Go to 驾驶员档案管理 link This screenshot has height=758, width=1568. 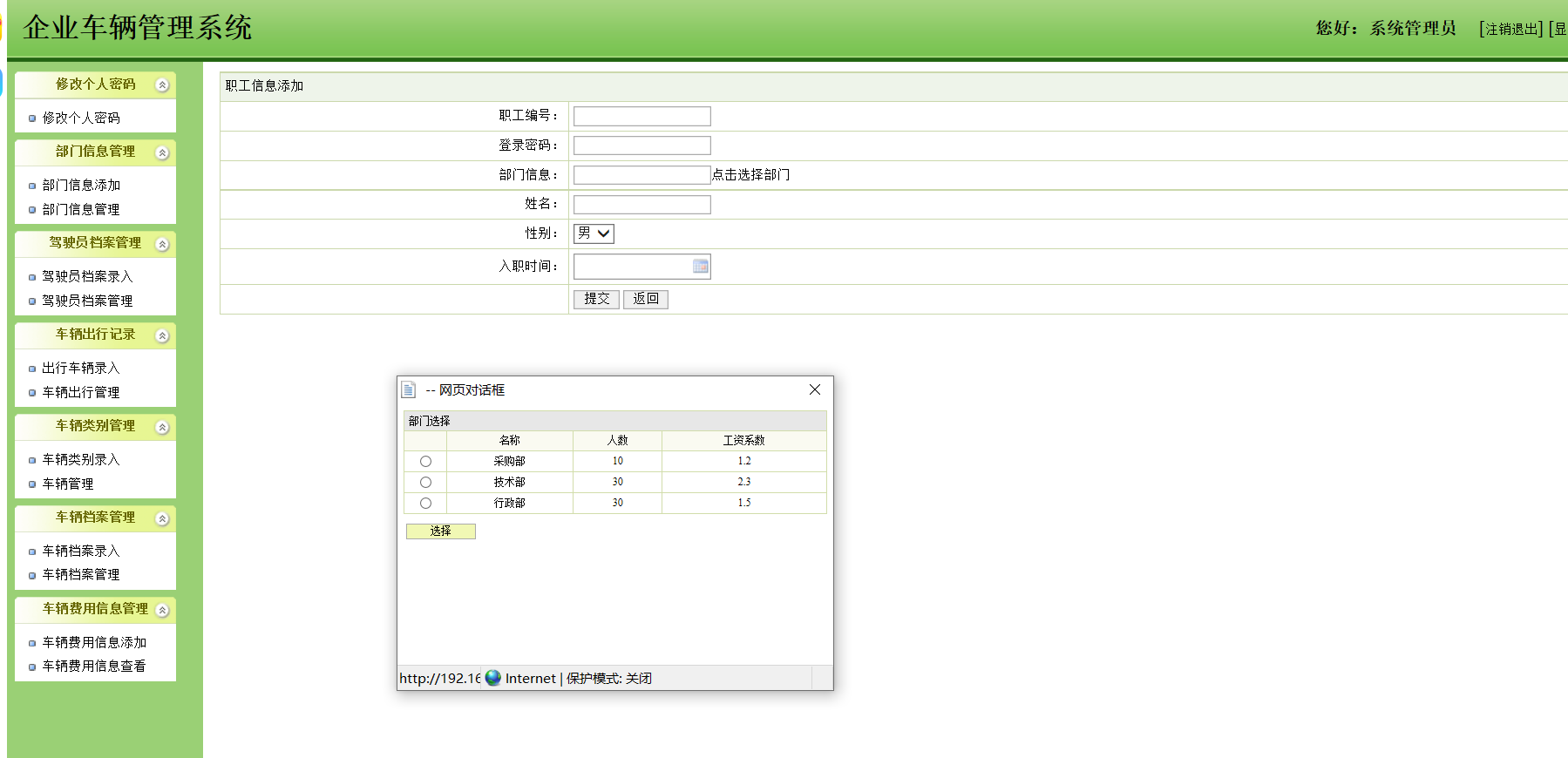tap(87, 301)
